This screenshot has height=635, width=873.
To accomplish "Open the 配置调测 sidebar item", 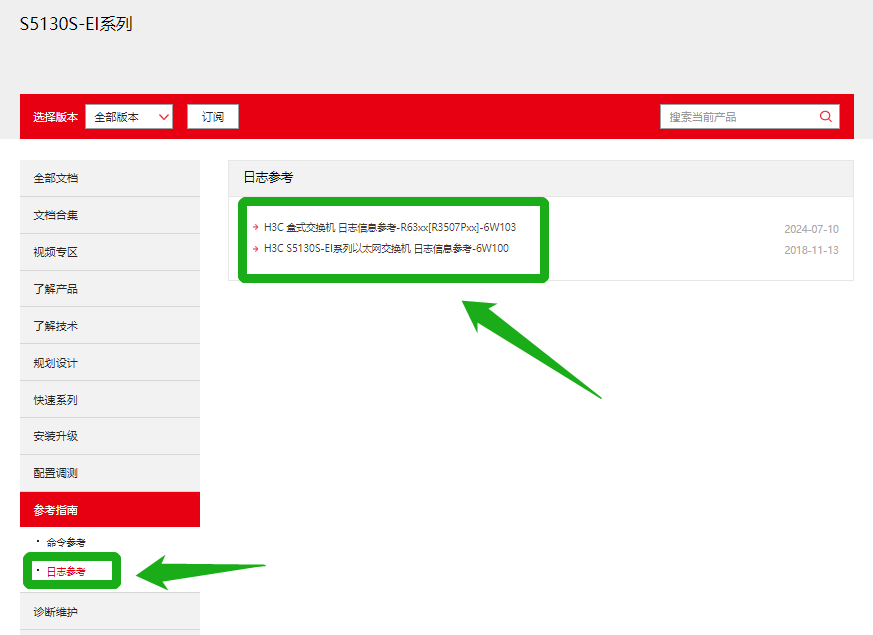I will pos(110,473).
